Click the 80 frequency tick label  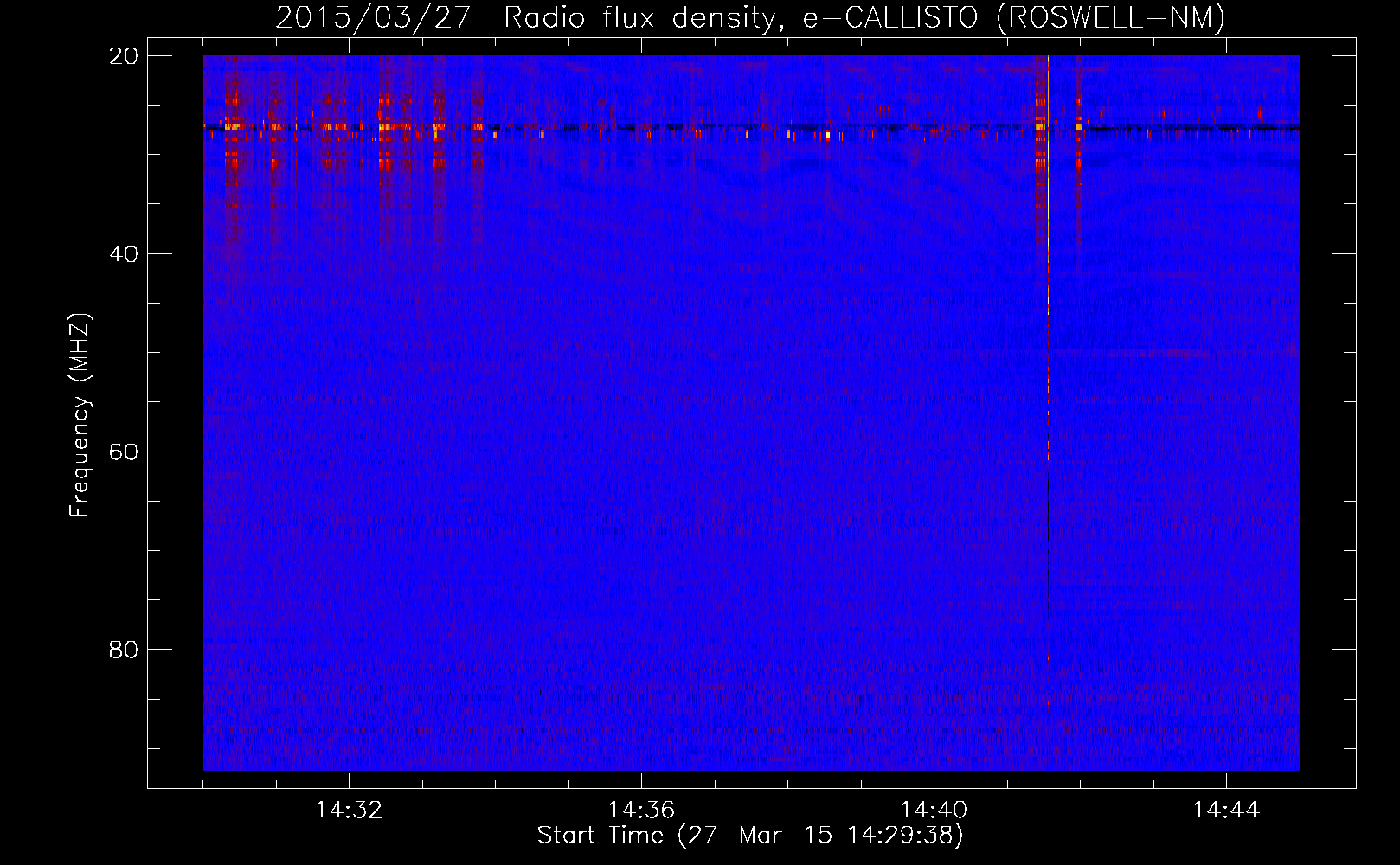click(x=124, y=649)
